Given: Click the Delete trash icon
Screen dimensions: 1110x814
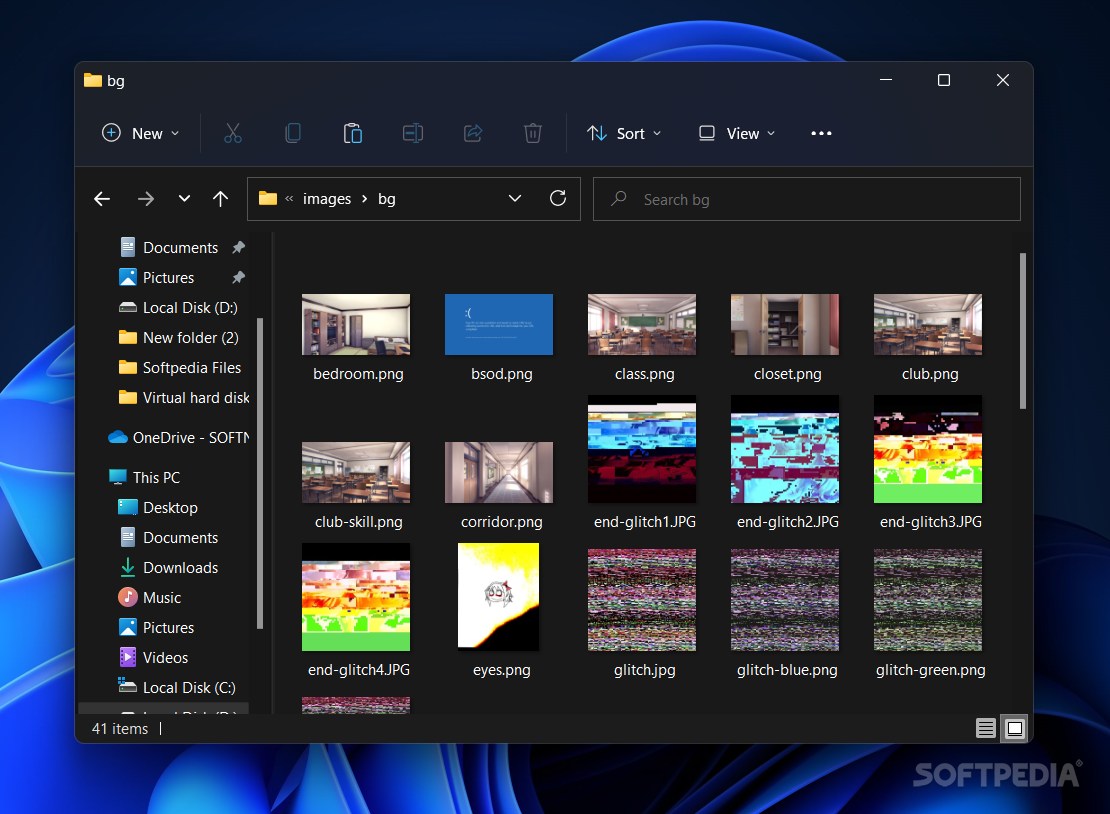Looking at the screenshot, I should [532, 133].
